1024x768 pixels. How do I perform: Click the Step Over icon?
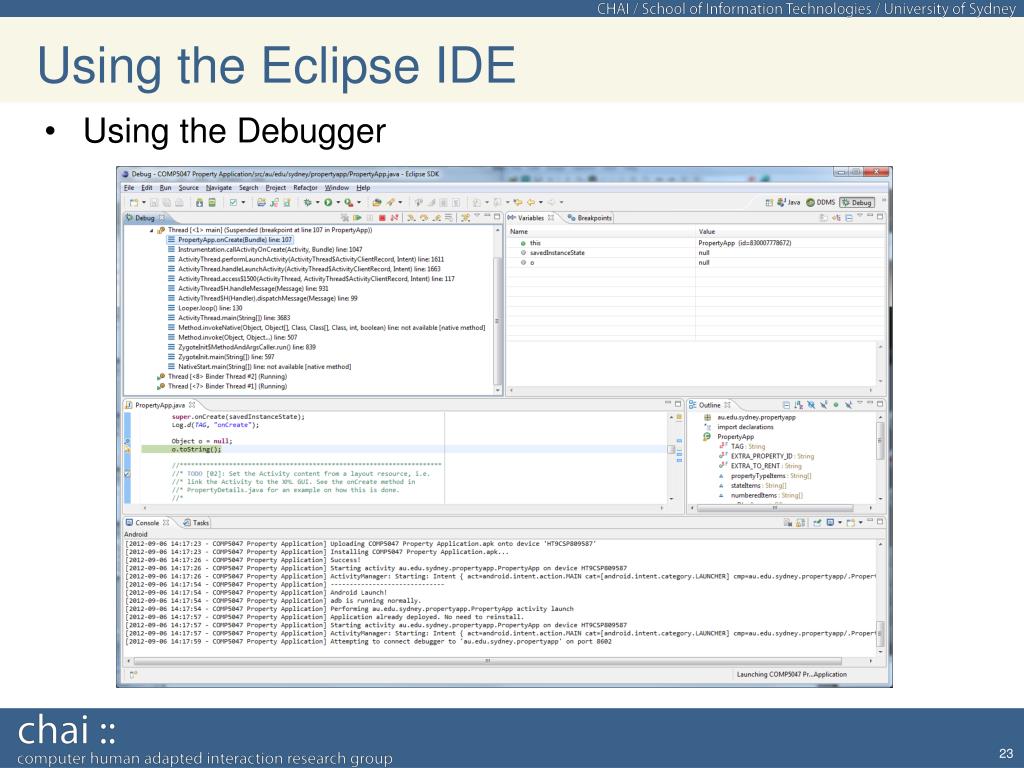point(423,217)
